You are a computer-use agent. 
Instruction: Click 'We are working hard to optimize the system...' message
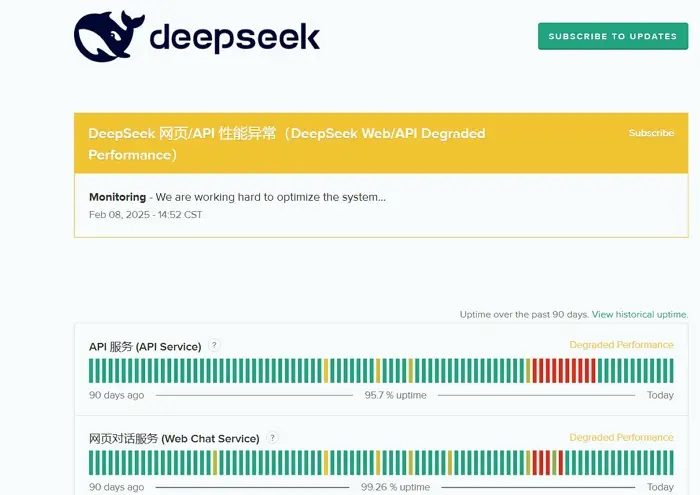click(271, 197)
